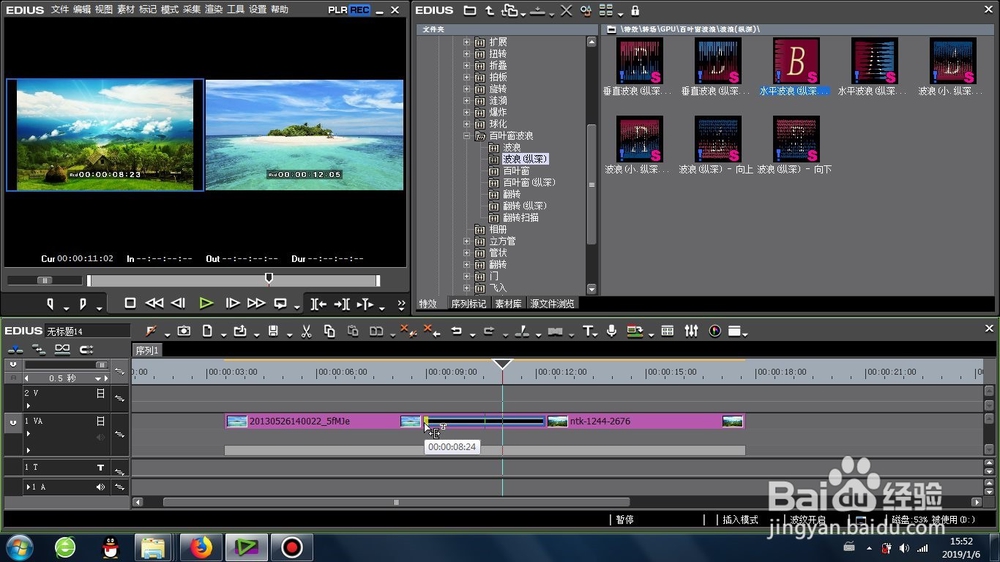The height and width of the screenshot is (562, 1000).
Task: Open dropdown arrow next to save icon
Action: [289, 334]
